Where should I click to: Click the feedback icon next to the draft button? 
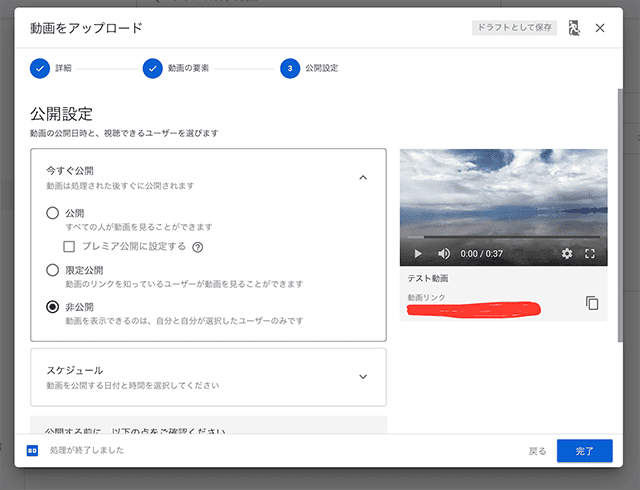574,28
